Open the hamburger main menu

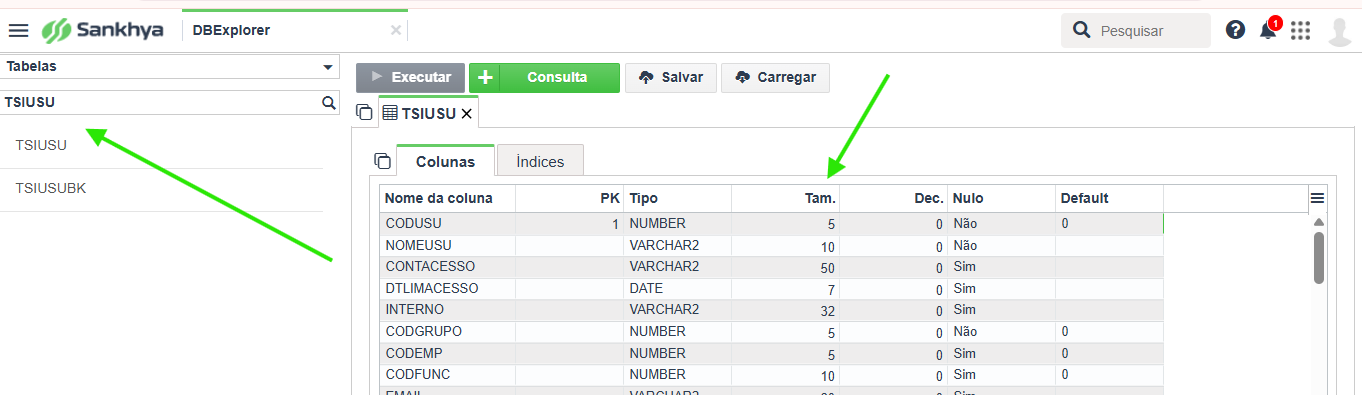pos(18,31)
